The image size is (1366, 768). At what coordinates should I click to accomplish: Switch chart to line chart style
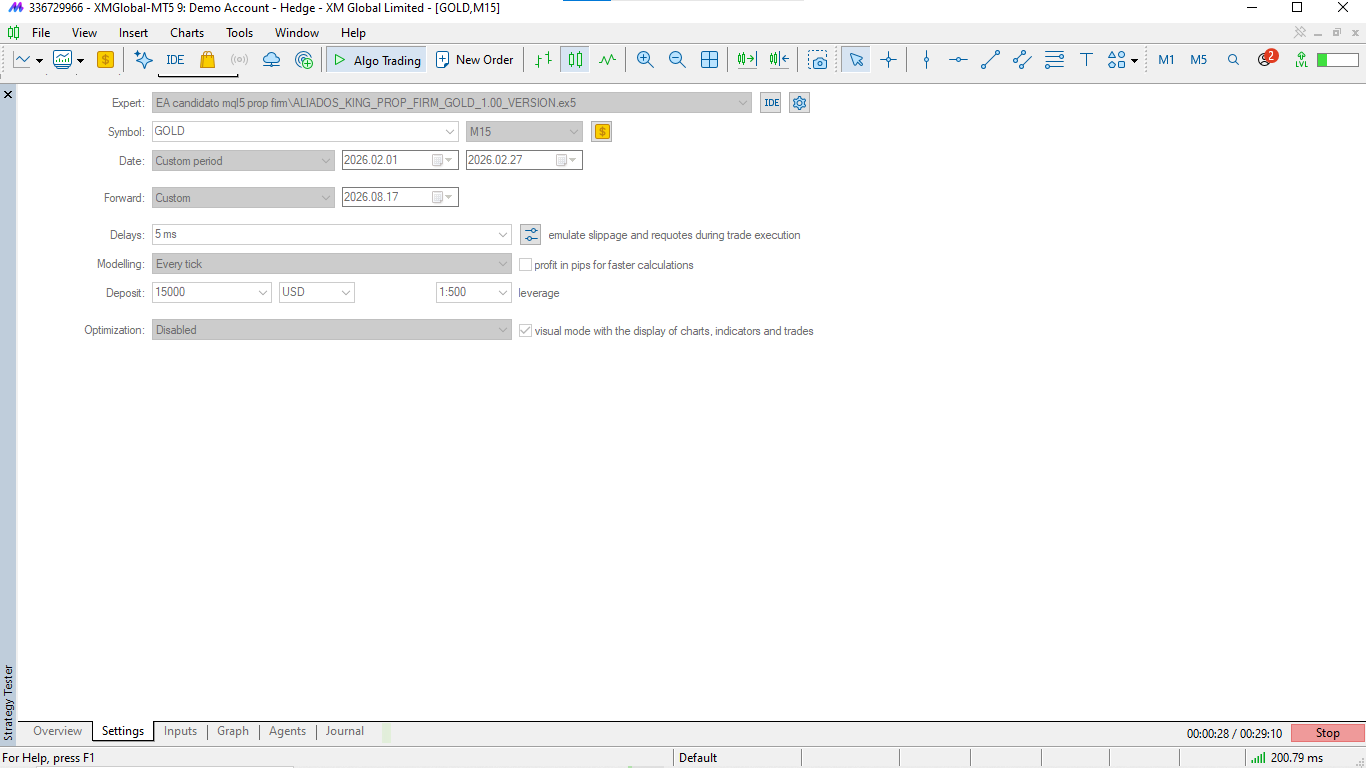(x=607, y=60)
